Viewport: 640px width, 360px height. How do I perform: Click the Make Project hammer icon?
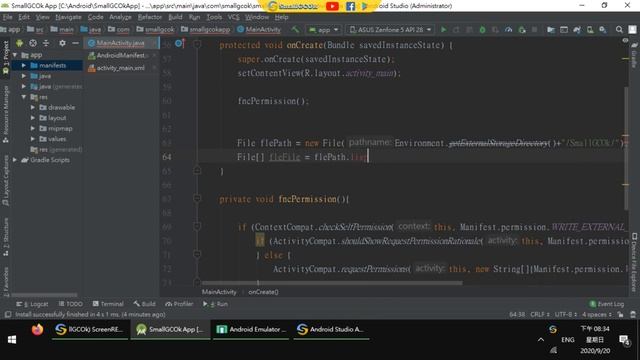pyautogui.click(x=295, y=30)
